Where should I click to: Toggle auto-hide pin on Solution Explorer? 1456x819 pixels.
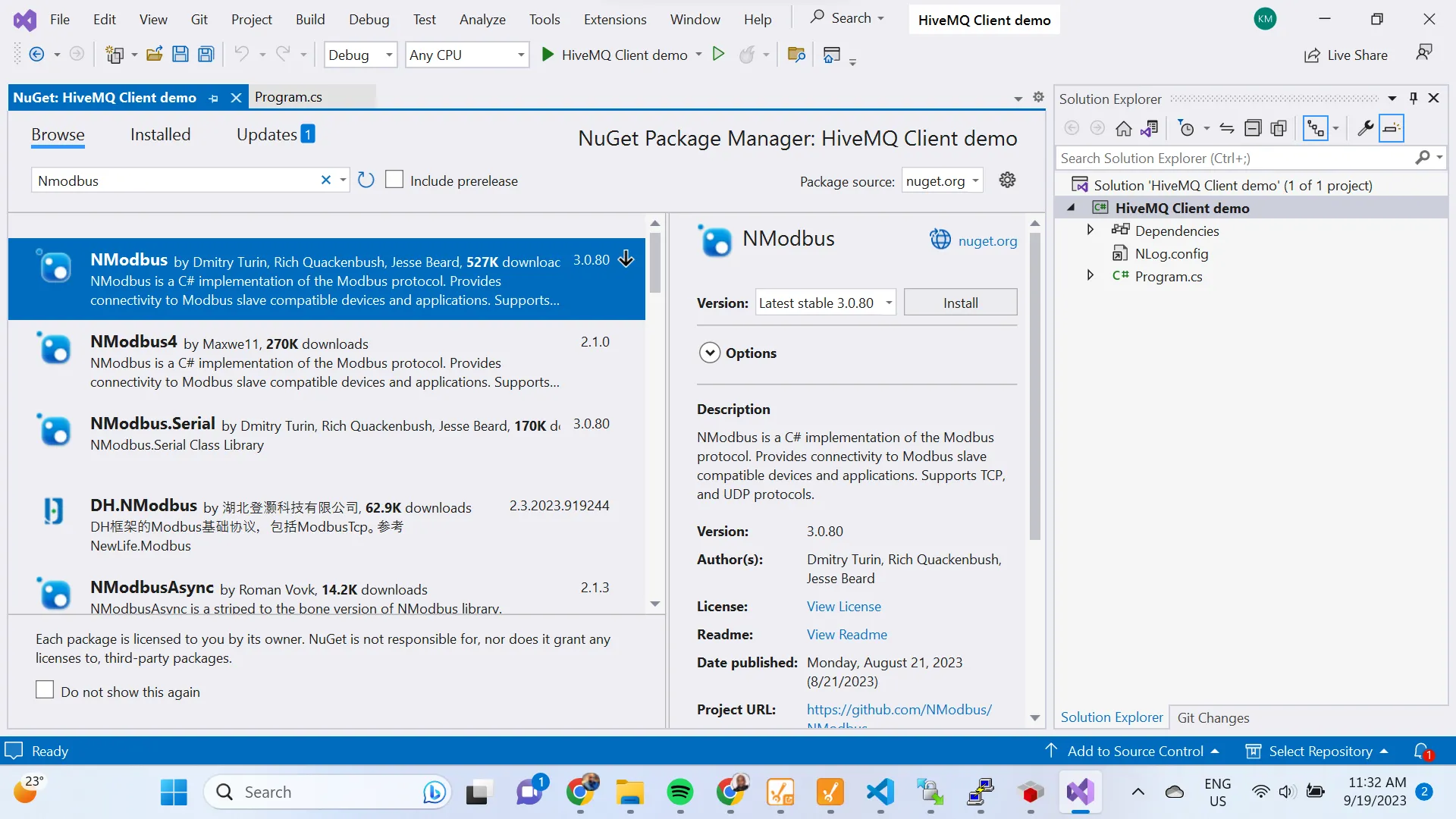(1414, 98)
